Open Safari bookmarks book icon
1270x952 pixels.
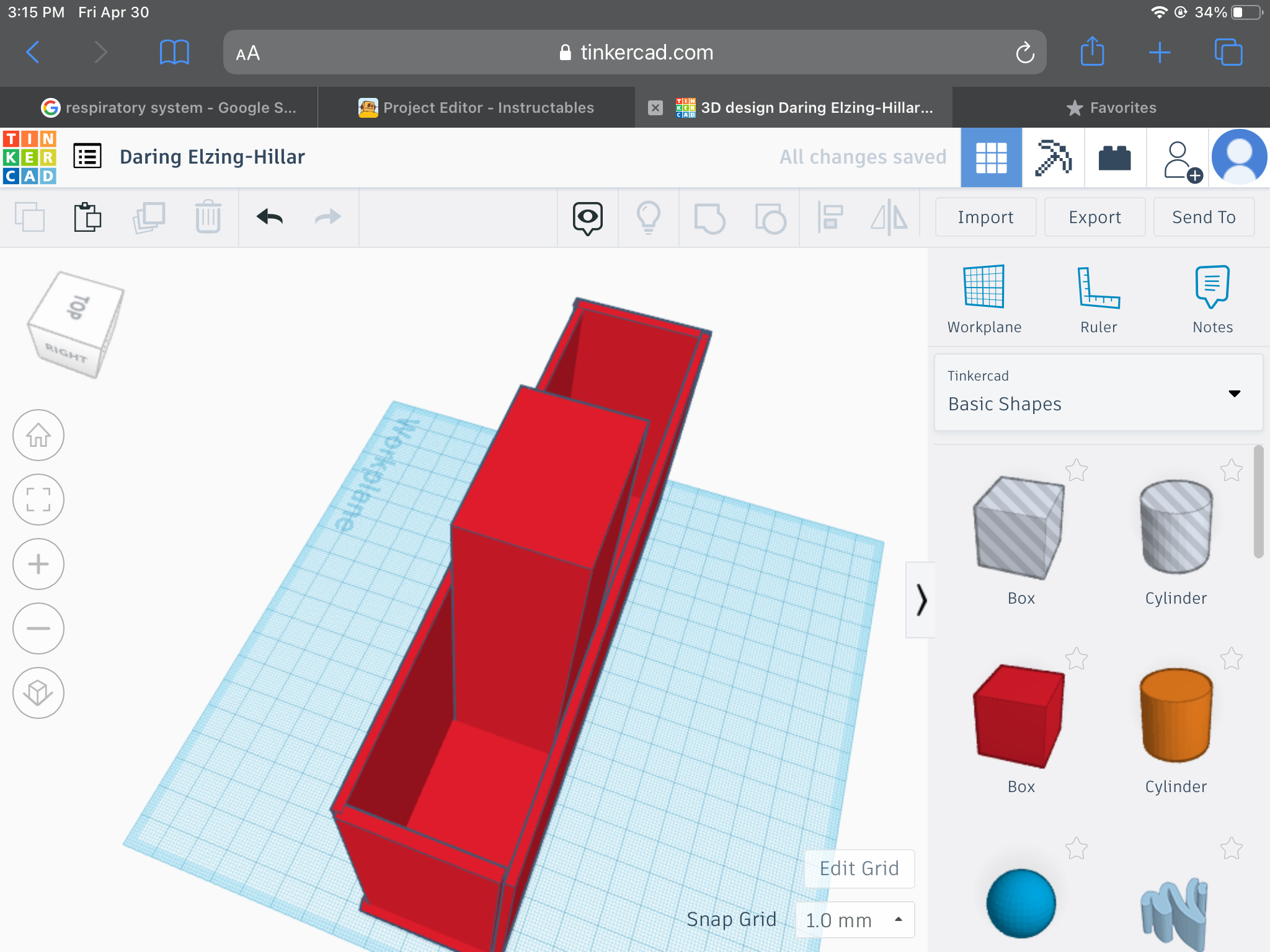[x=174, y=52]
